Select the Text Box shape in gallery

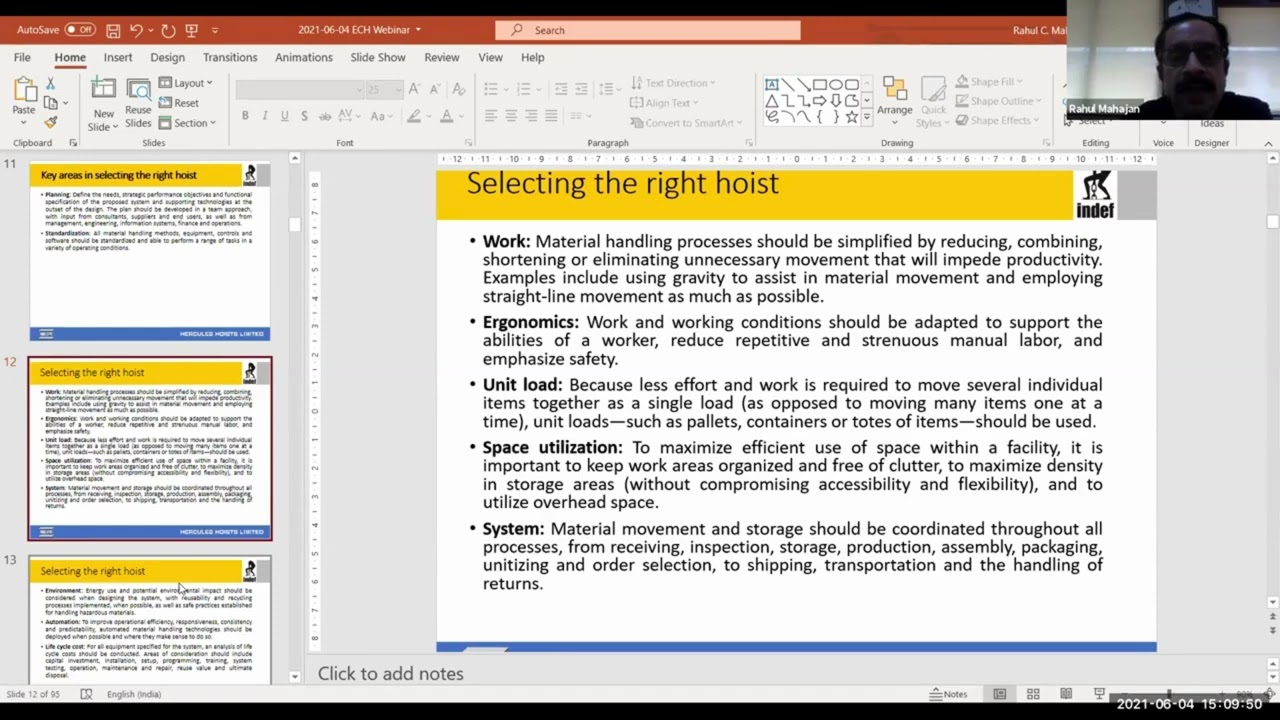[771, 85]
